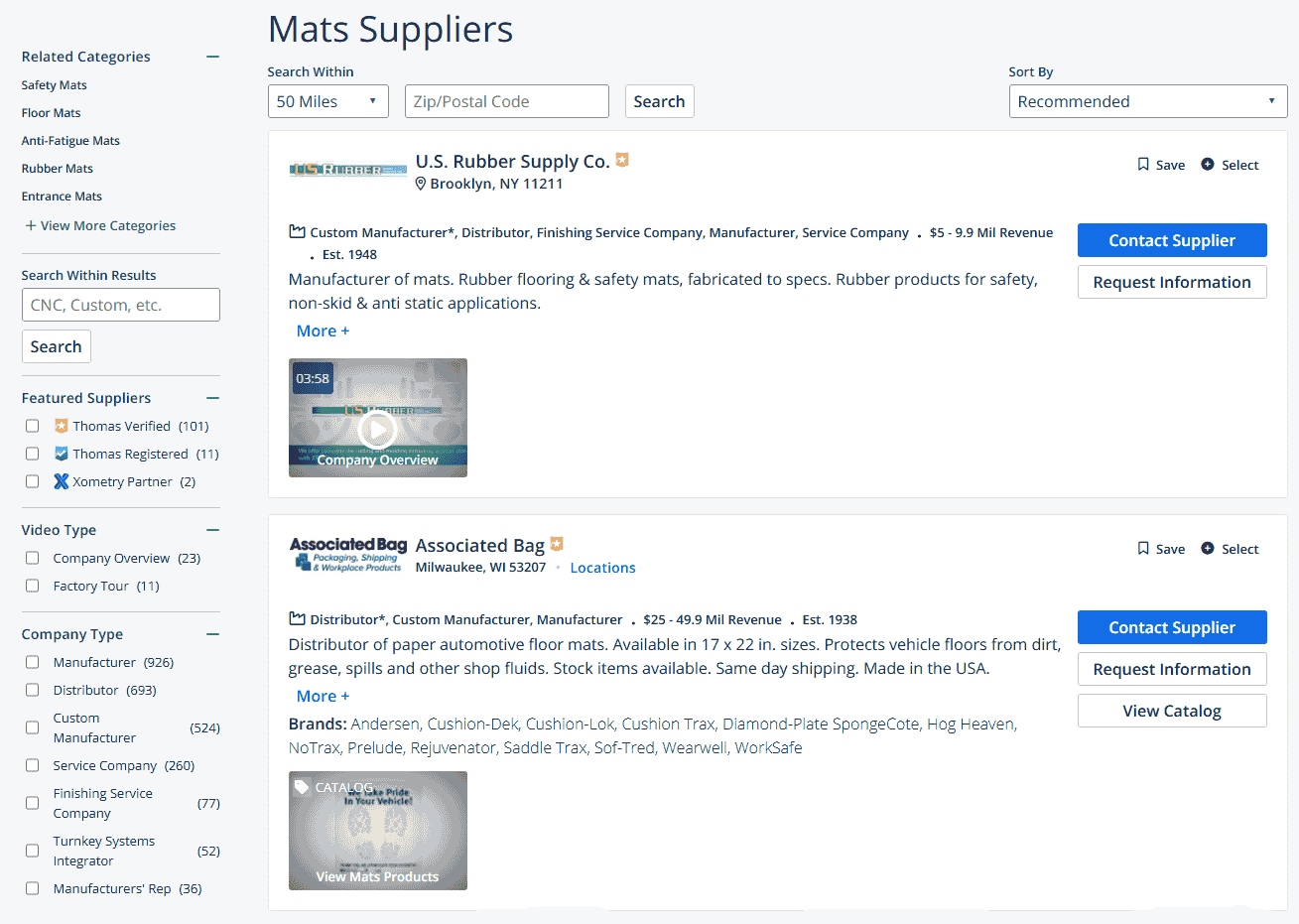
Task: Open the 50 Miles distance dropdown
Action: click(328, 101)
